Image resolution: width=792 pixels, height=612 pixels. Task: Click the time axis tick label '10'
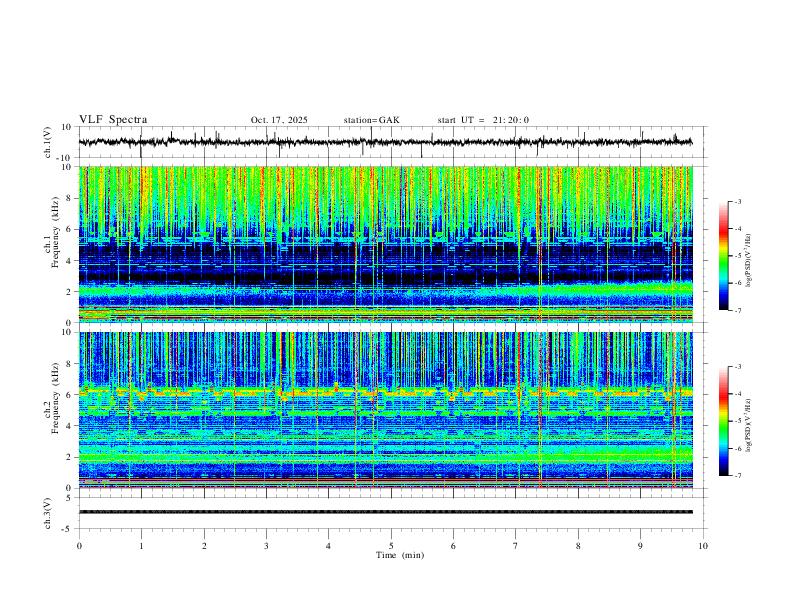(x=703, y=546)
